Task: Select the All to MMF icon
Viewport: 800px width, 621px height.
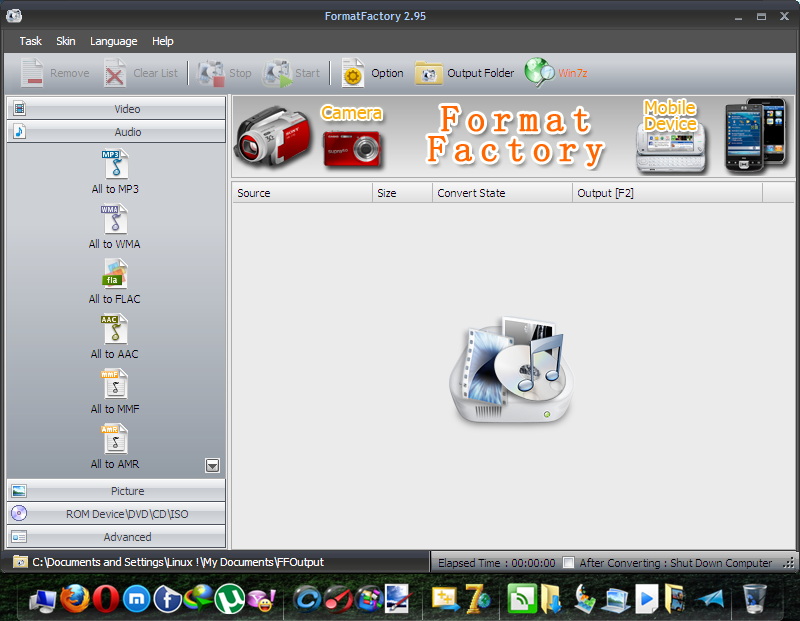Action: tap(115, 384)
